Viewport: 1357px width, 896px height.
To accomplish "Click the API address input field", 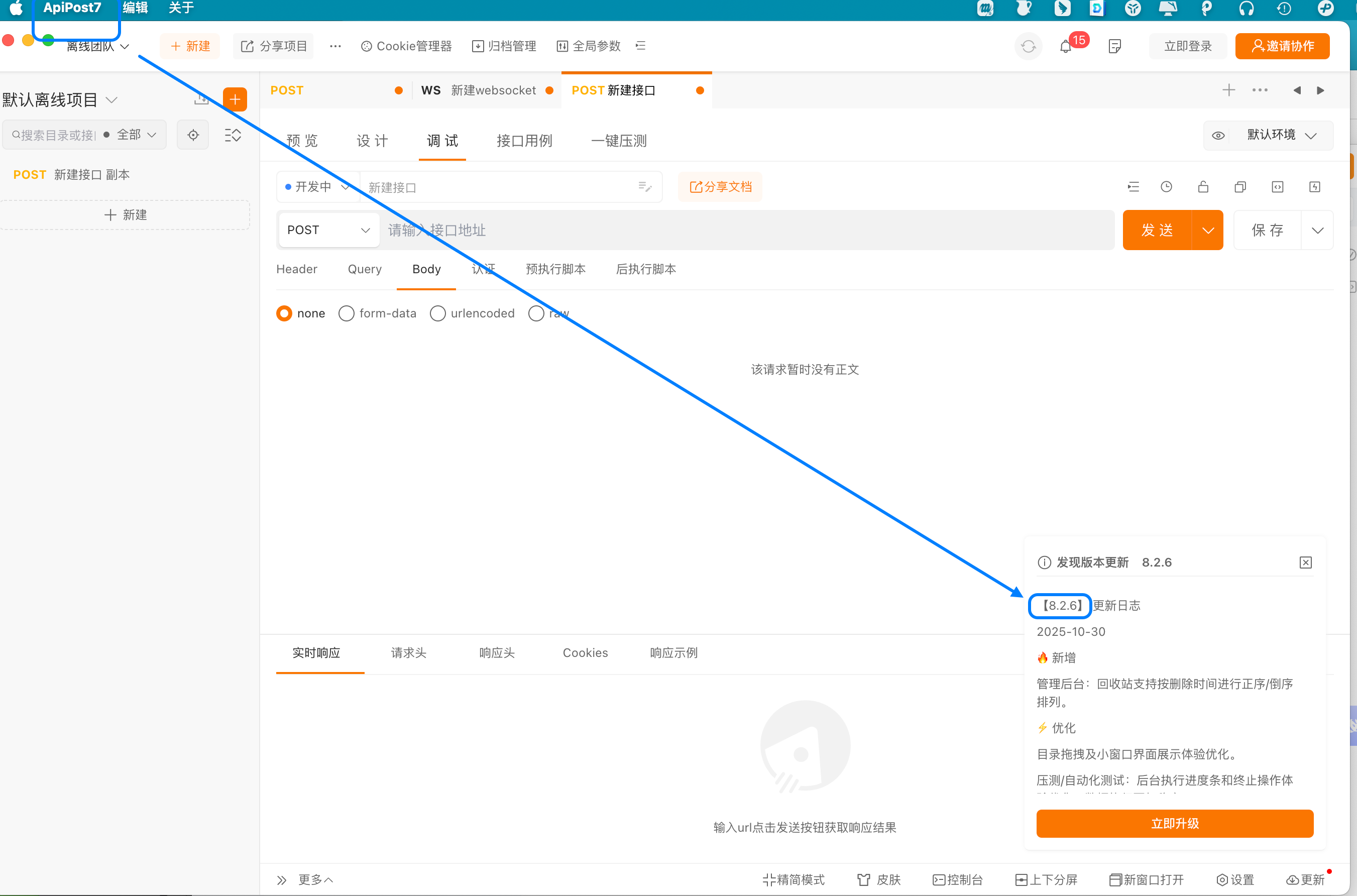I will pos(743,230).
